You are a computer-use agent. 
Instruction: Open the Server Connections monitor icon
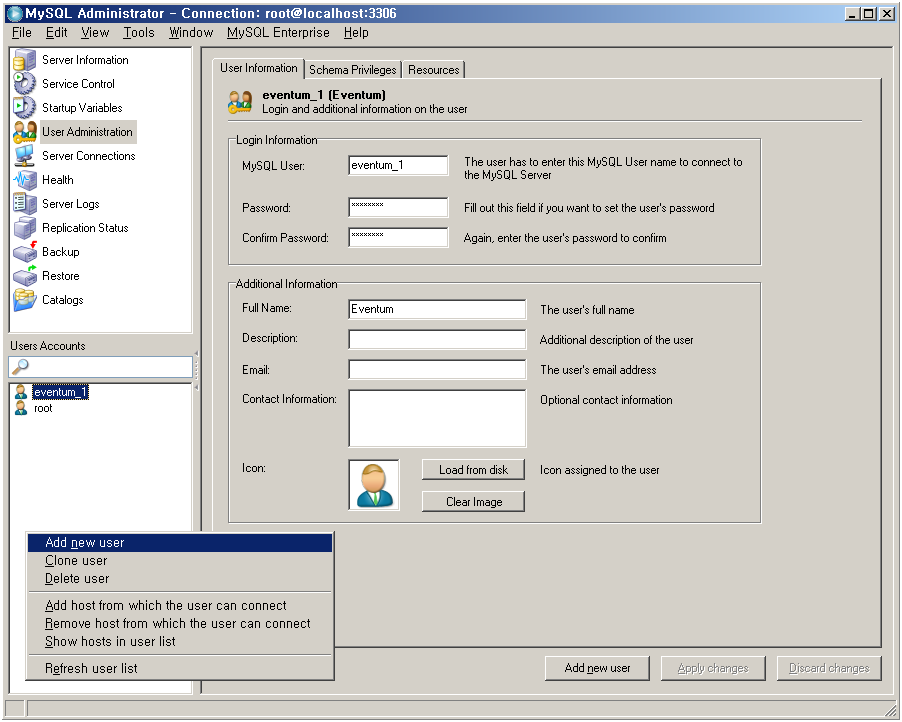tap(25, 156)
